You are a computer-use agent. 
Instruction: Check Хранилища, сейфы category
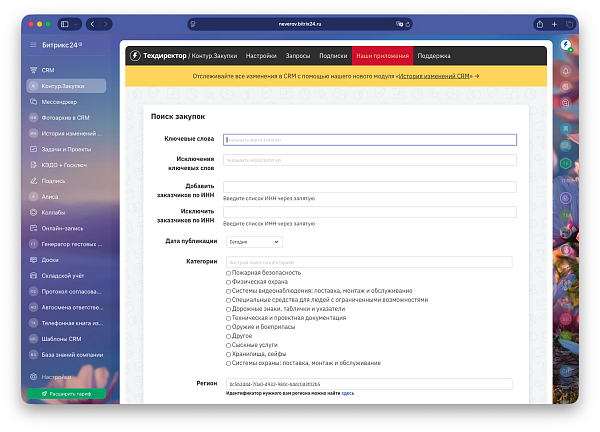pyautogui.click(x=228, y=354)
